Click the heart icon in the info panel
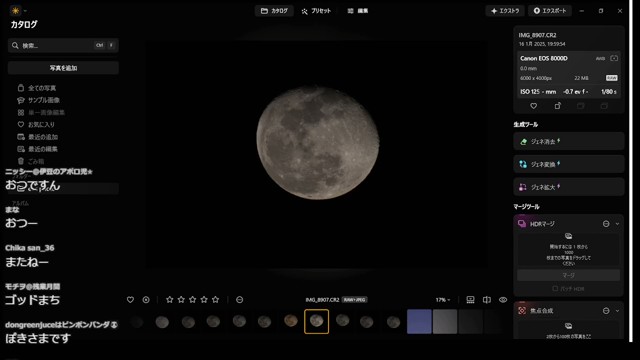The width and height of the screenshot is (640, 360). pyautogui.click(x=533, y=106)
